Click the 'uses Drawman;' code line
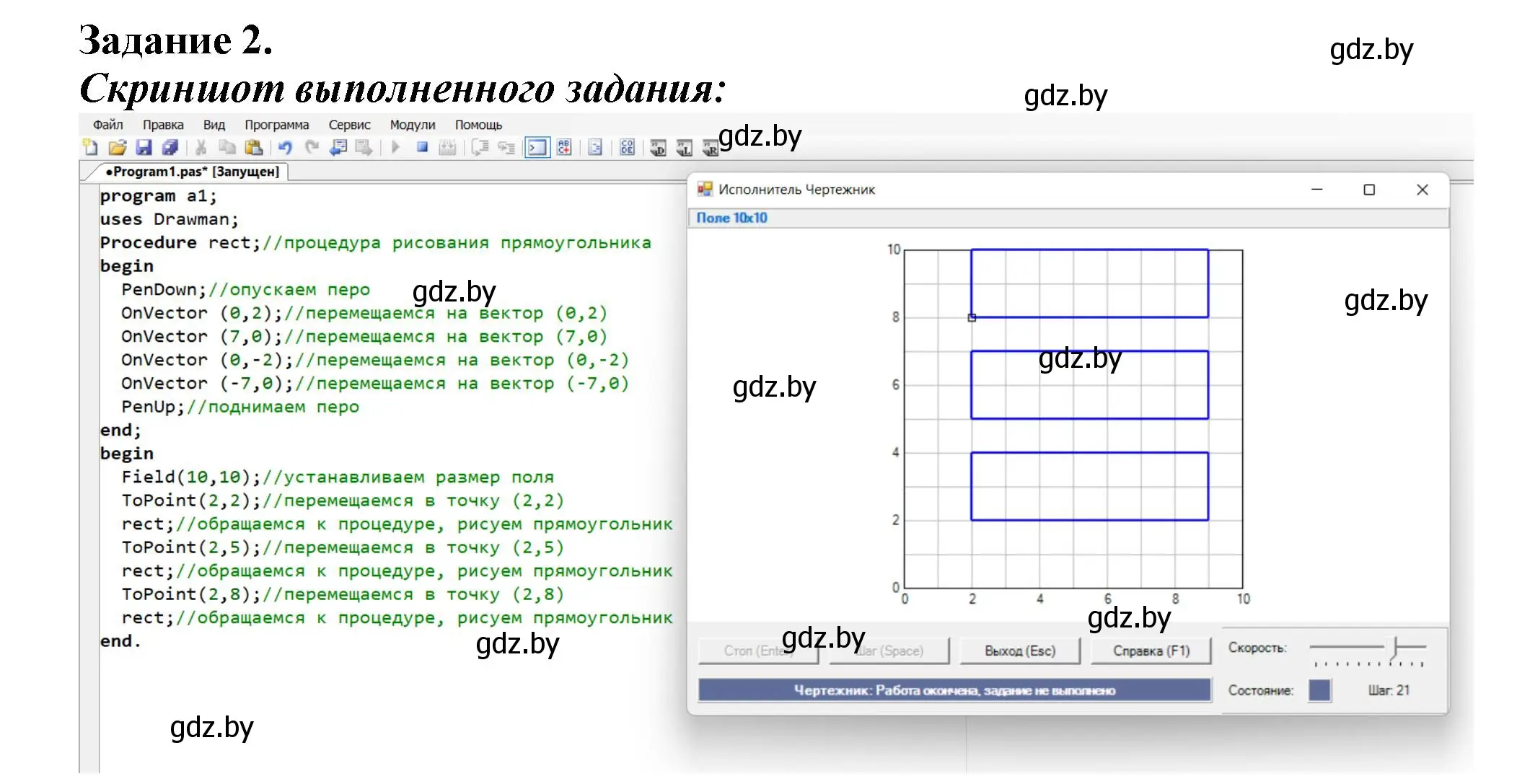Viewport: 1517px width, 784px height. point(169,219)
